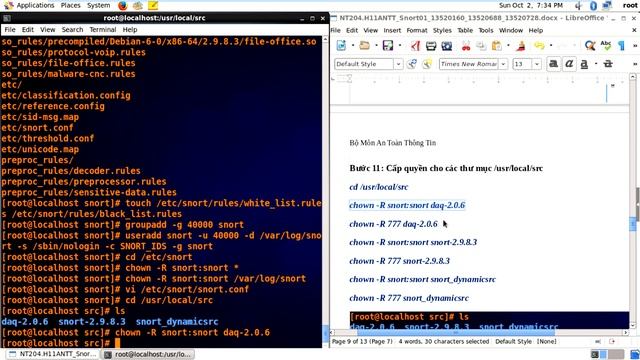
Task: Export document directly as PDF
Action: (416, 46)
